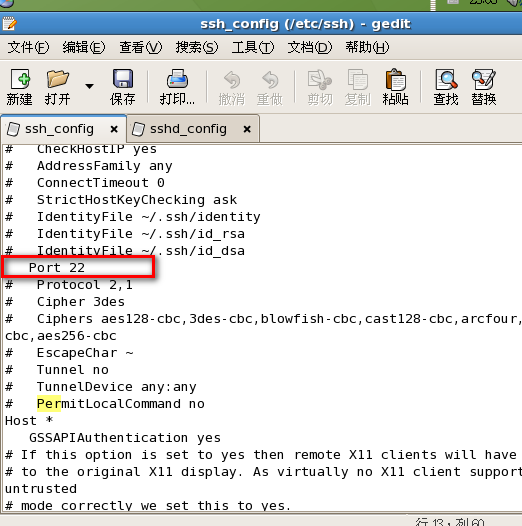The width and height of the screenshot is (522, 526).
Task: Click the 'GSSAPIAuthentication yes' line
Action: (x=125, y=438)
